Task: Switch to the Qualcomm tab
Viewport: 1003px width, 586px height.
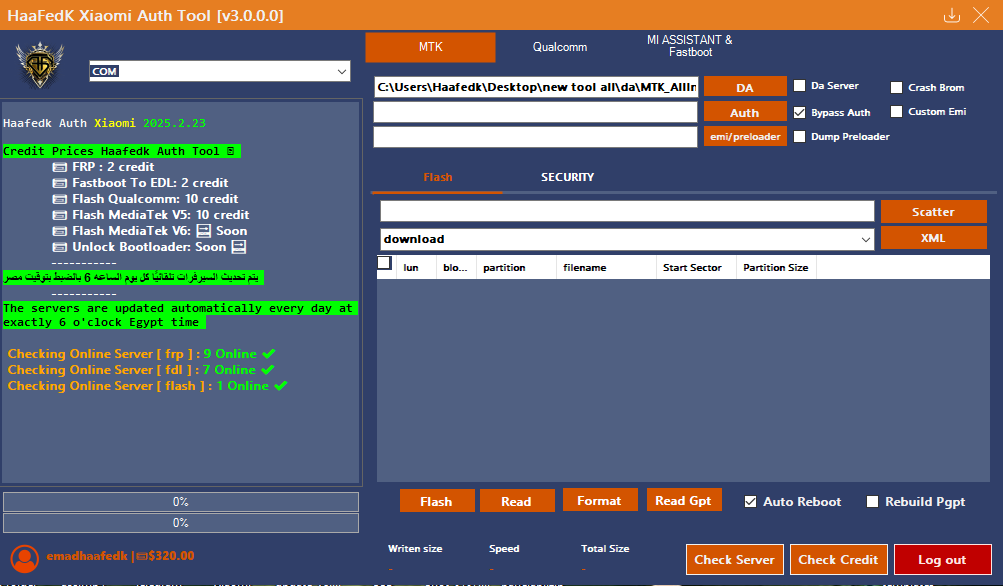Action: pos(560,47)
